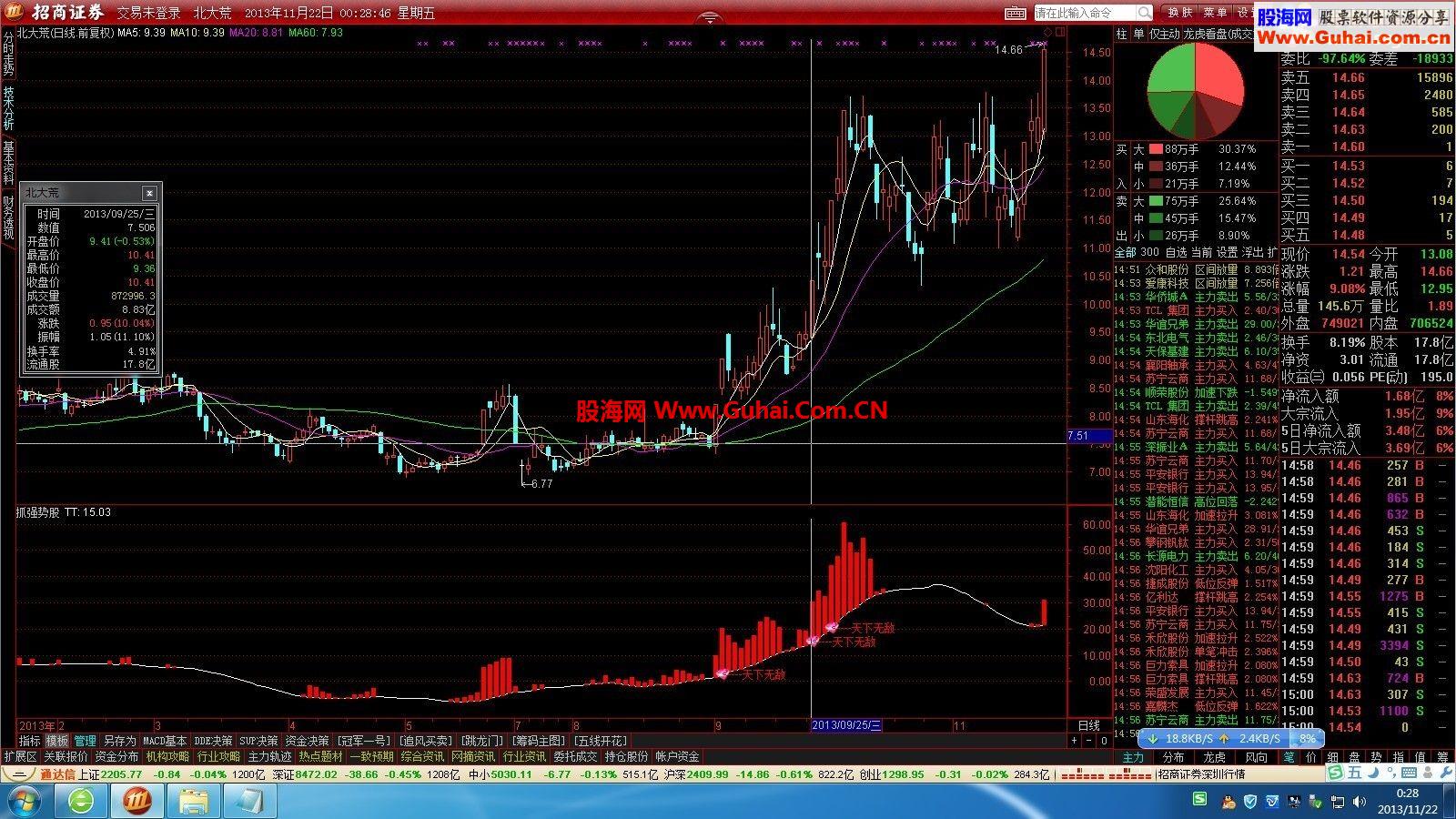
Task: Select 自选 filter in alert list
Action: point(1177,252)
